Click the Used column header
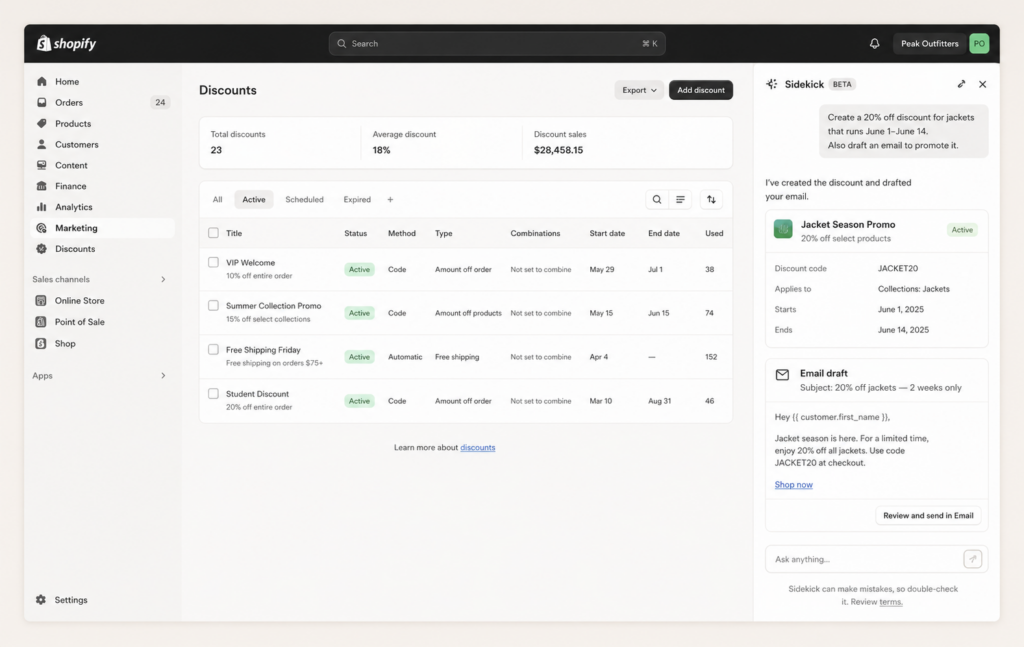Screen dimensions: 1024x647 pyautogui.click(x=714, y=233)
